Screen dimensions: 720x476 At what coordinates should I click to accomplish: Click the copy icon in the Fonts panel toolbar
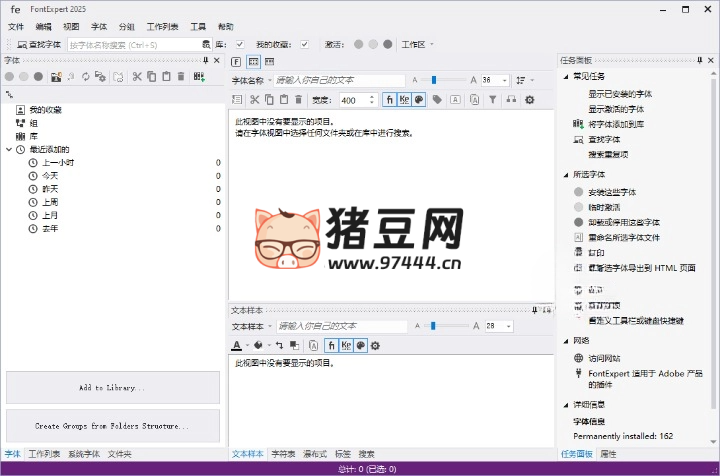pyautogui.click(x=152, y=77)
